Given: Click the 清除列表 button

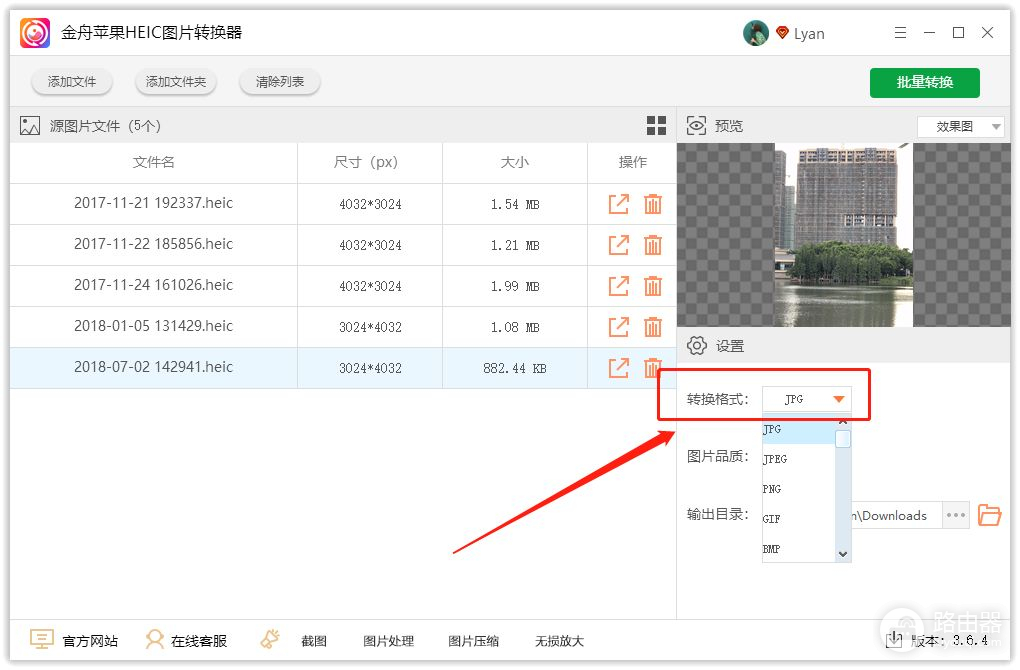Looking at the screenshot, I should tap(280, 82).
